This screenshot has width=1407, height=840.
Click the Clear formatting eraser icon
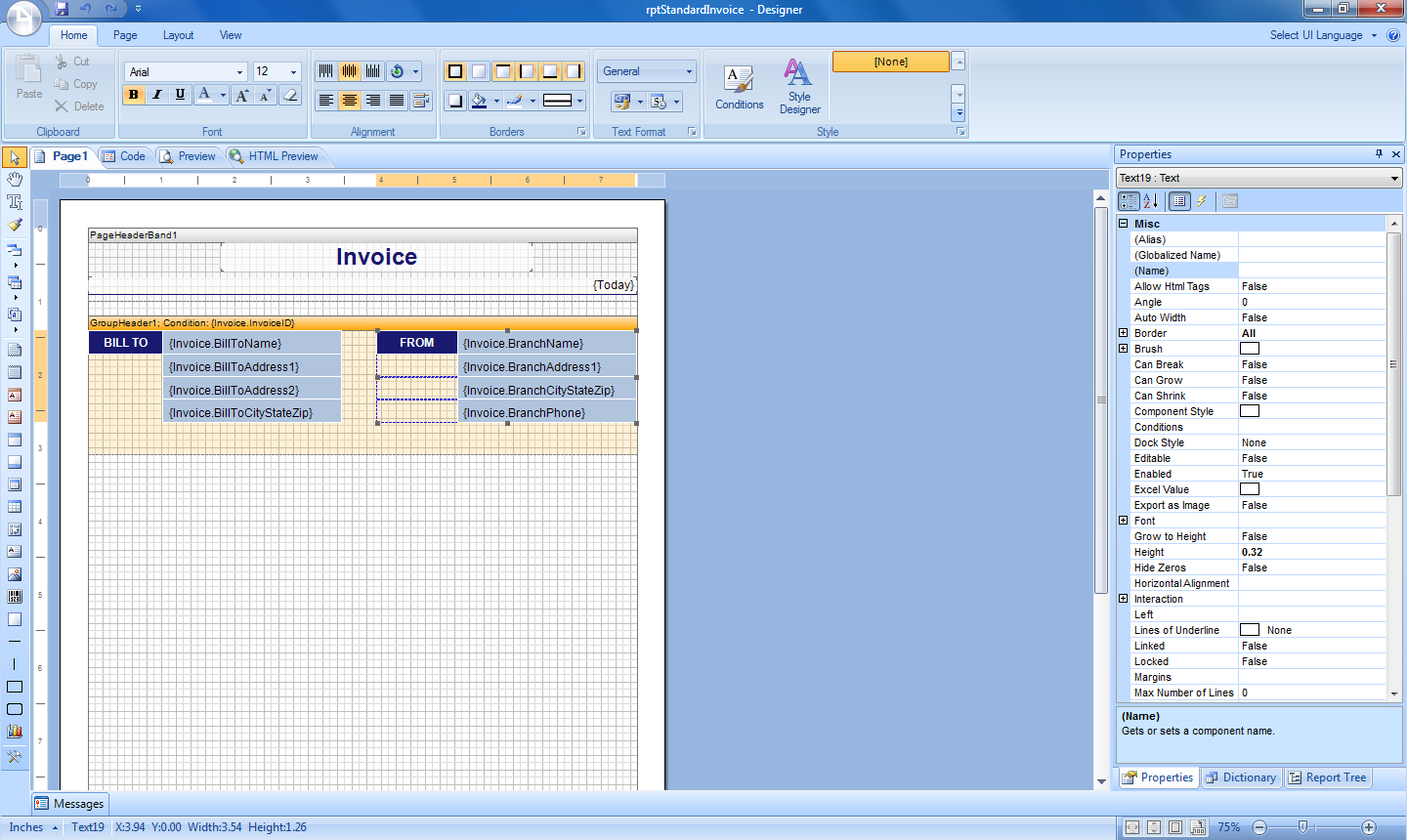pyautogui.click(x=290, y=95)
